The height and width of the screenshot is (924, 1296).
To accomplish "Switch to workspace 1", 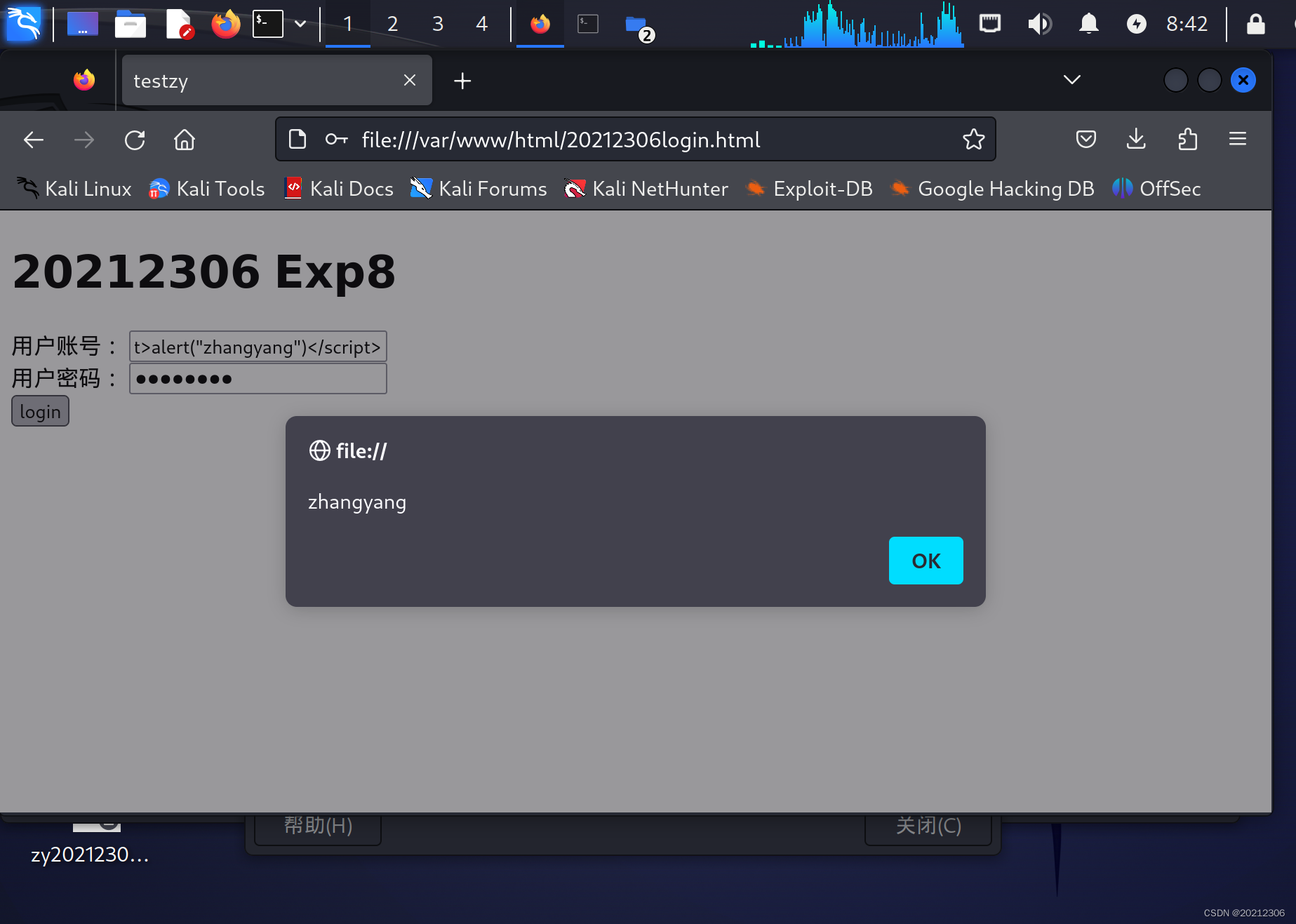I will pyautogui.click(x=348, y=24).
